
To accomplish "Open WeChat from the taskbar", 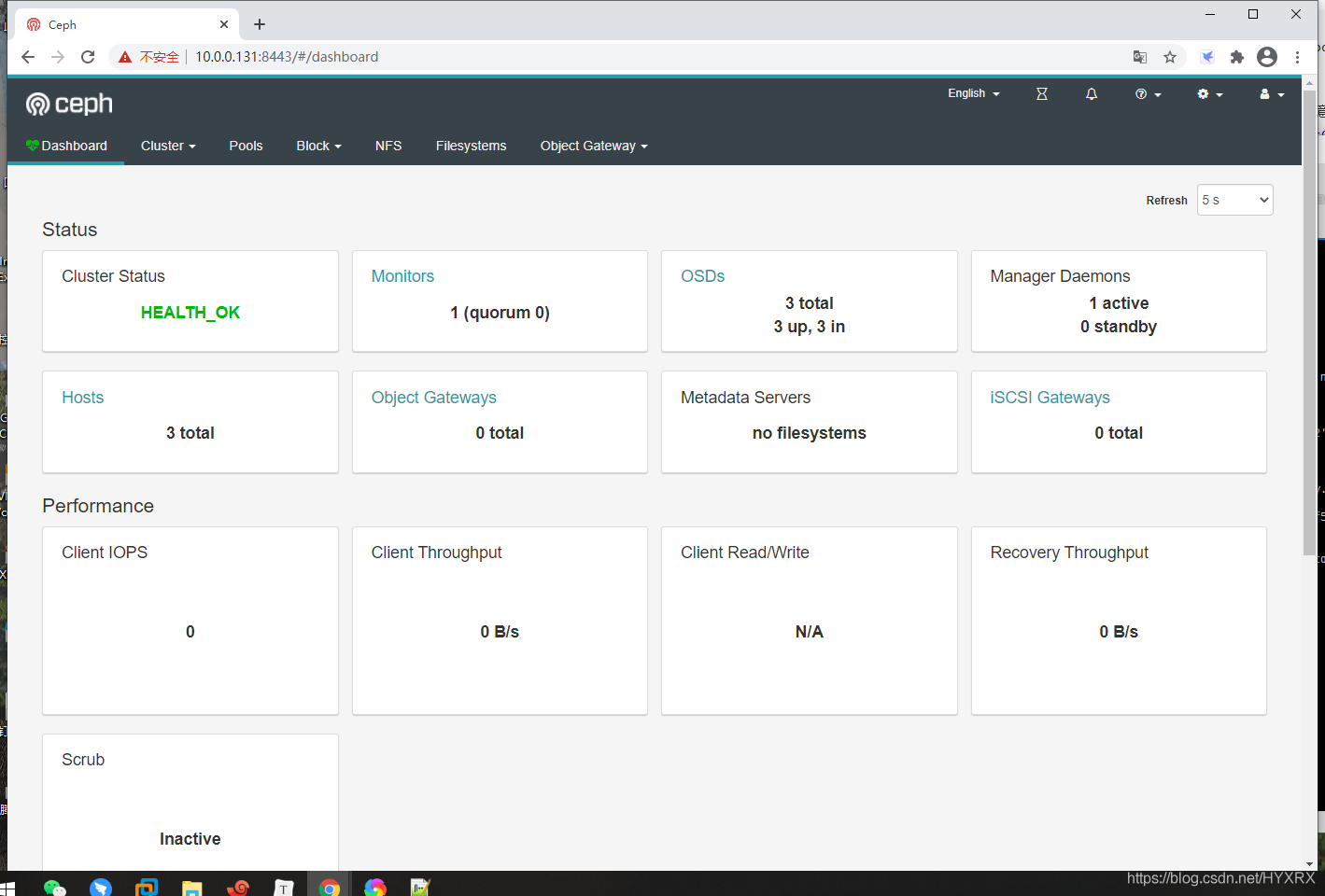I will [55, 888].
